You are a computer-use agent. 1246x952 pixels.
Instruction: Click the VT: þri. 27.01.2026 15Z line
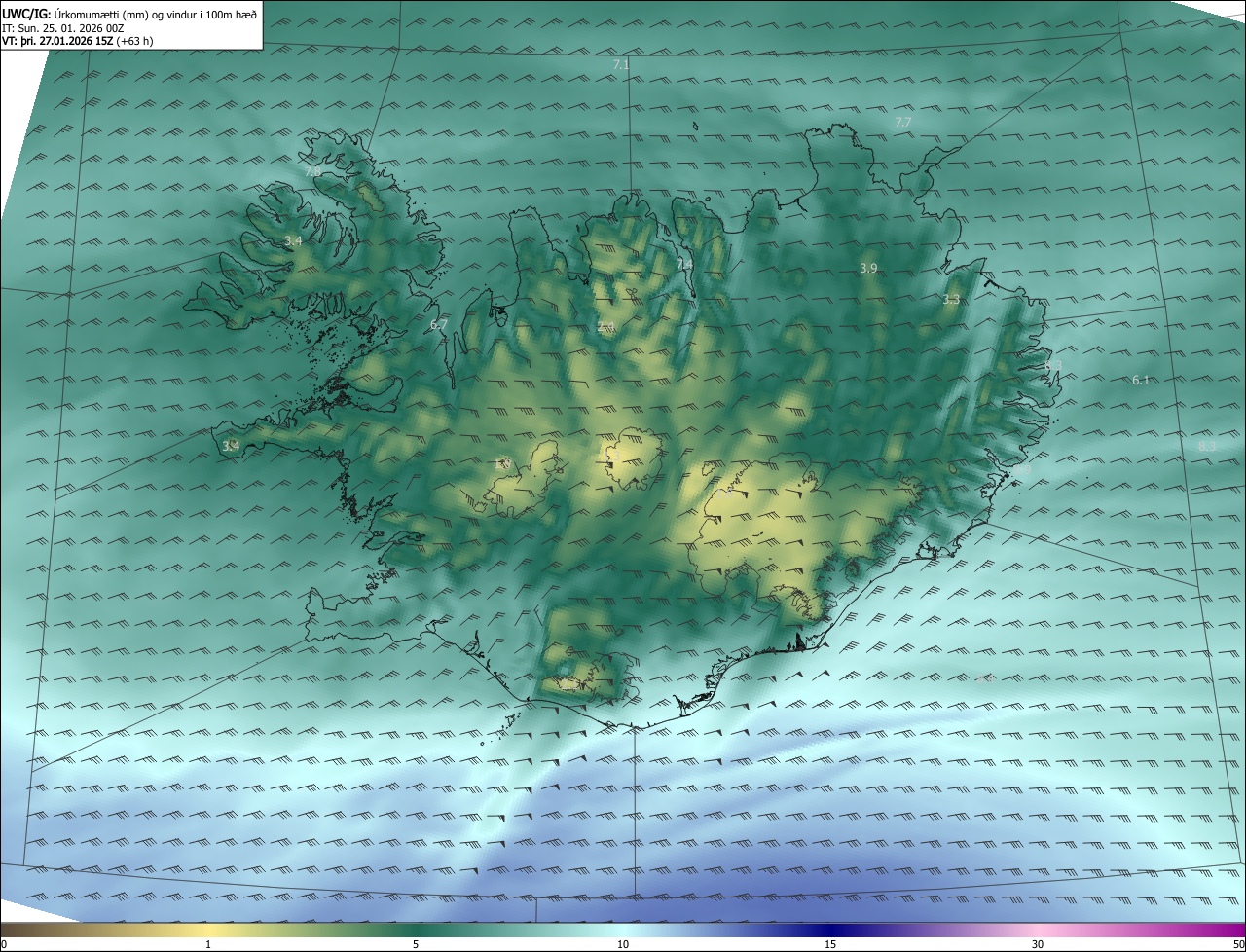point(78,41)
